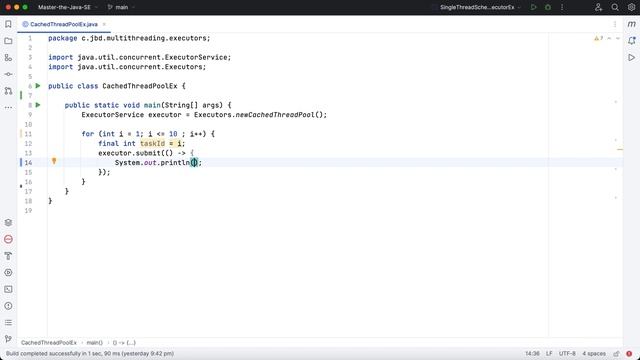
Task: Open IDE settings gear
Action: point(631,7)
